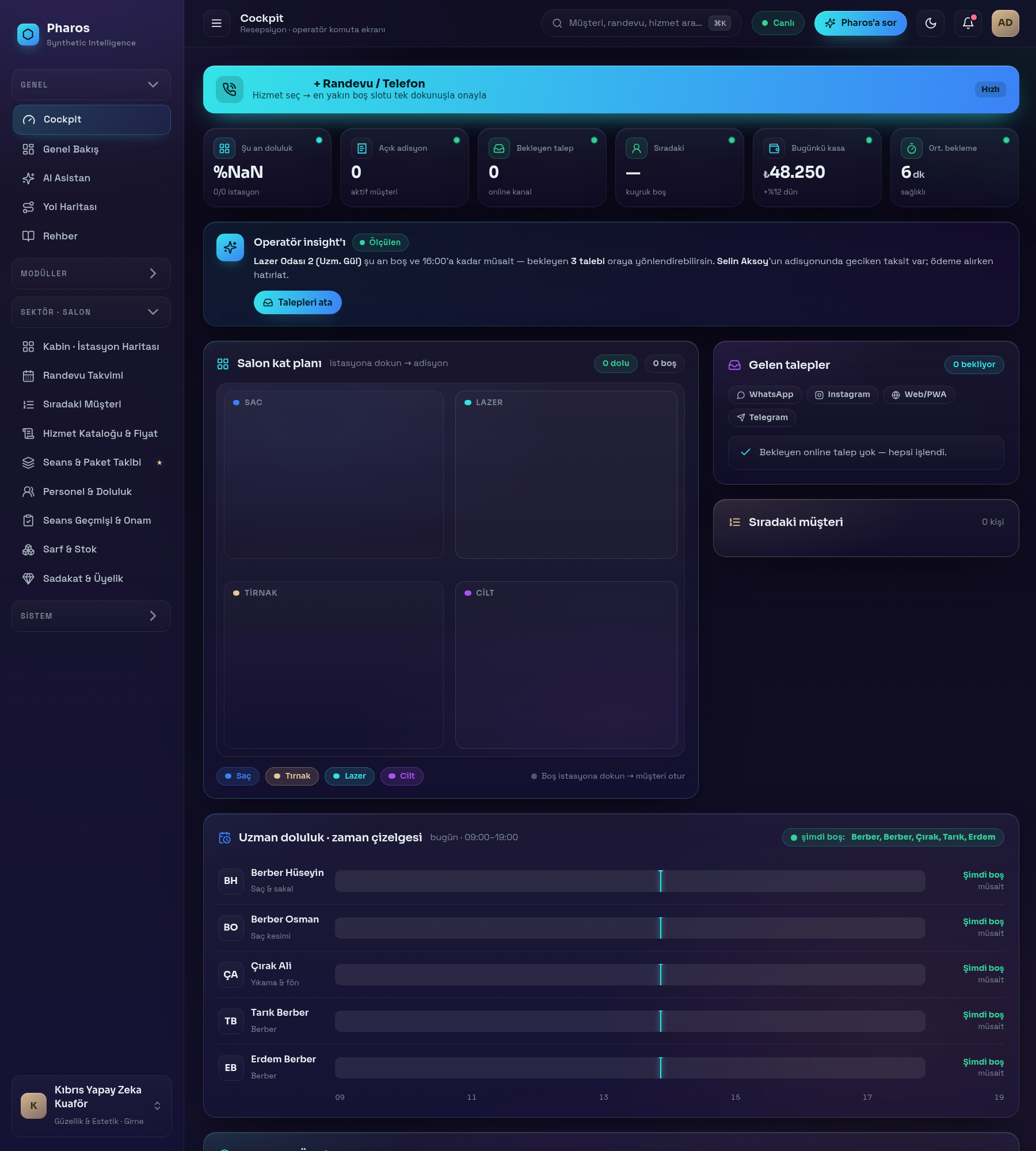Go to Genel Bakış

[92, 149]
